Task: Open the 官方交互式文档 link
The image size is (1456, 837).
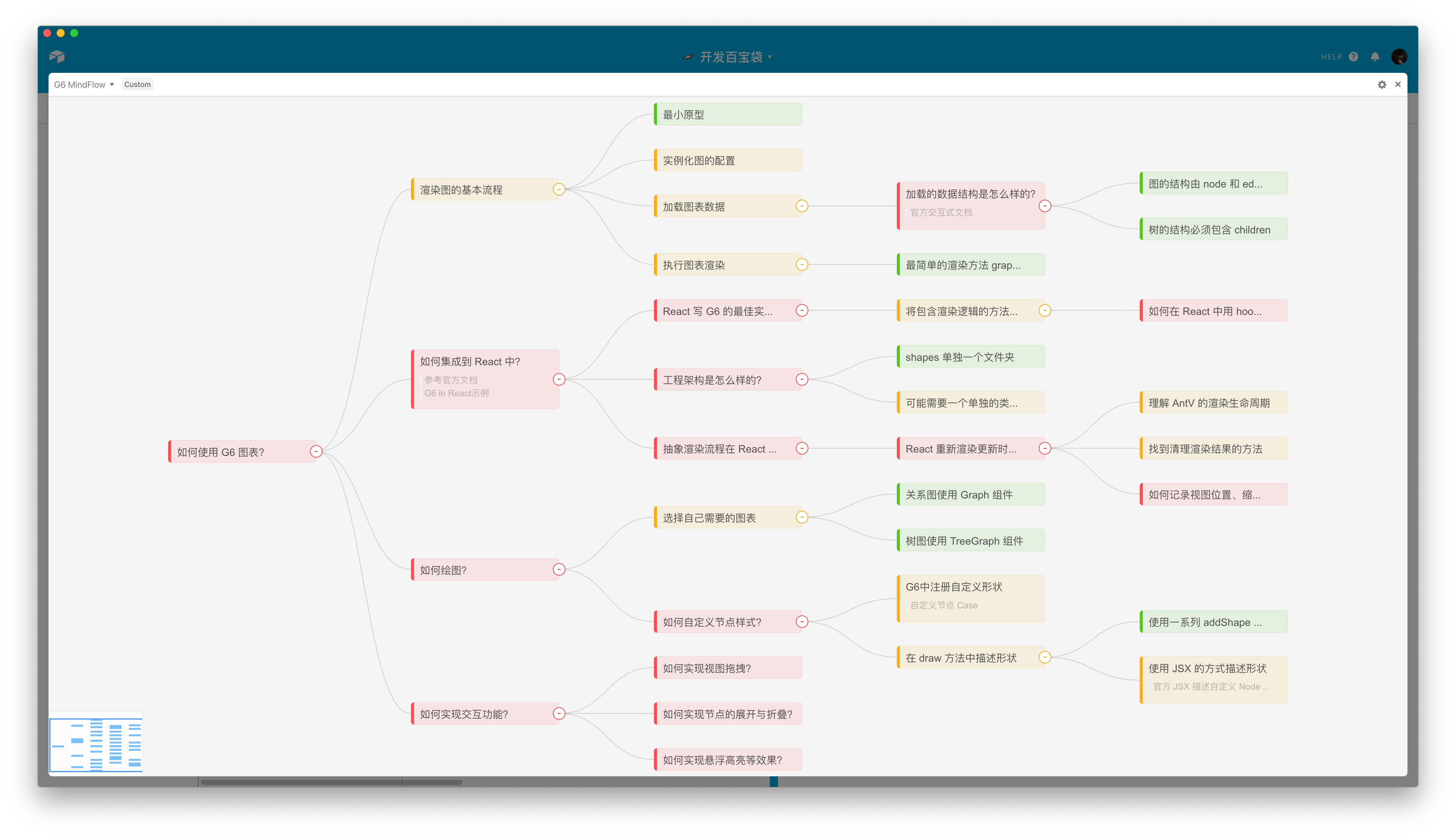Action: click(941, 212)
